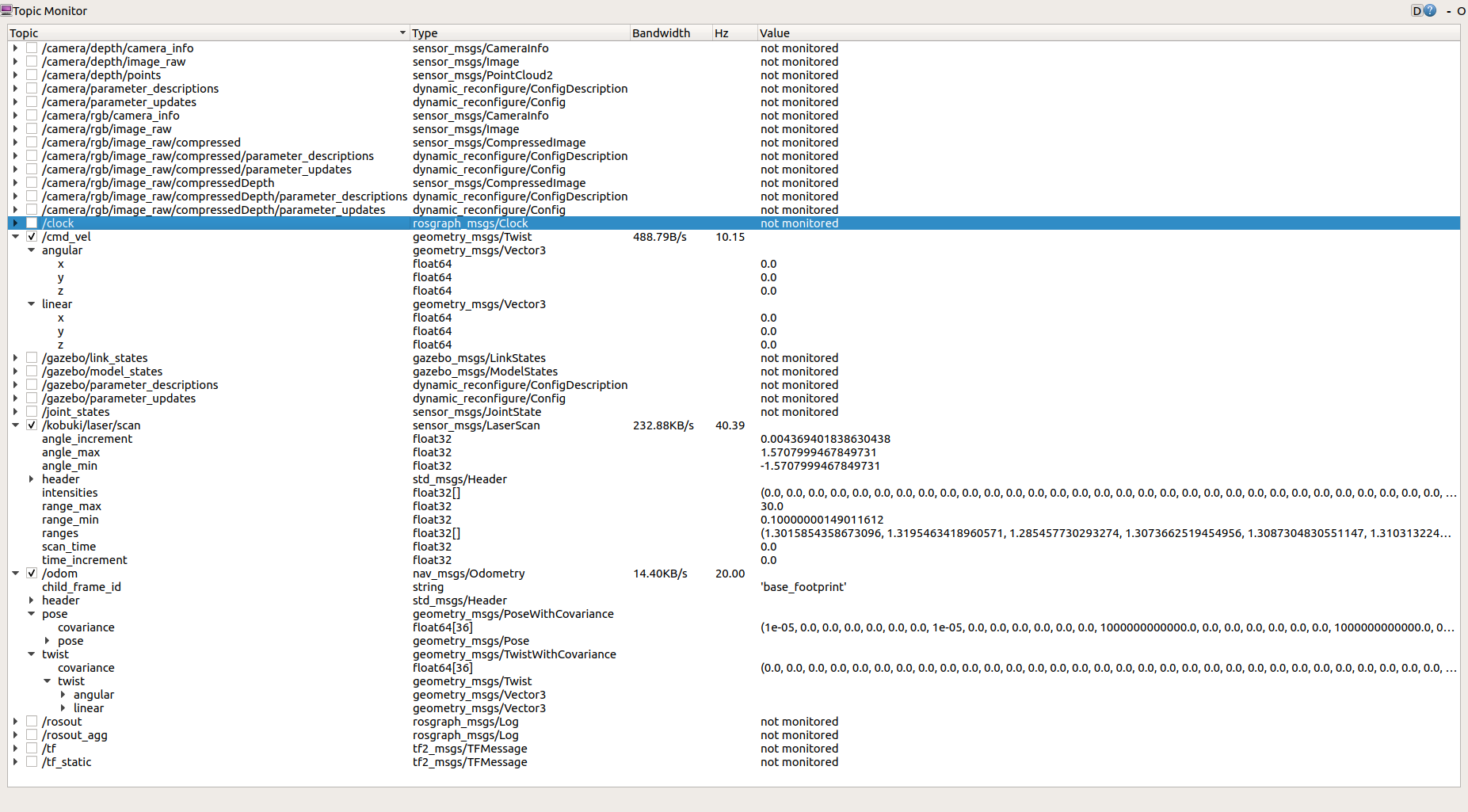The width and height of the screenshot is (1468, 812).
Task: Click the Bandwidth column header
Action: [662, 33]
